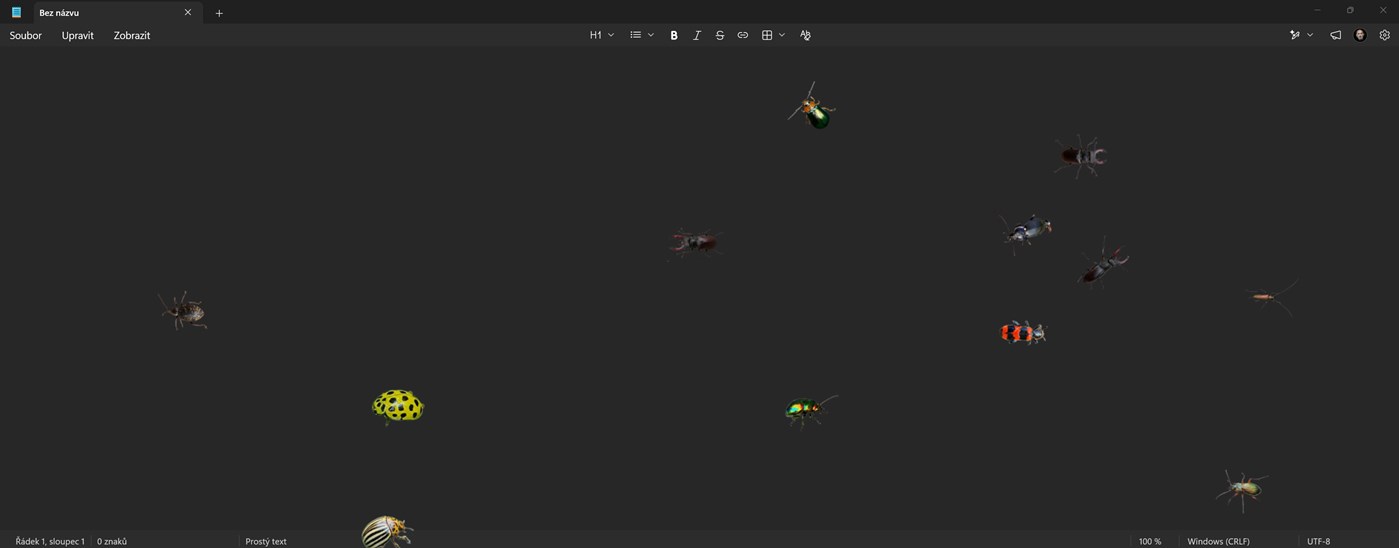Insert a hyperlink via the link icon
The image size is (1399, 548).
743,35
